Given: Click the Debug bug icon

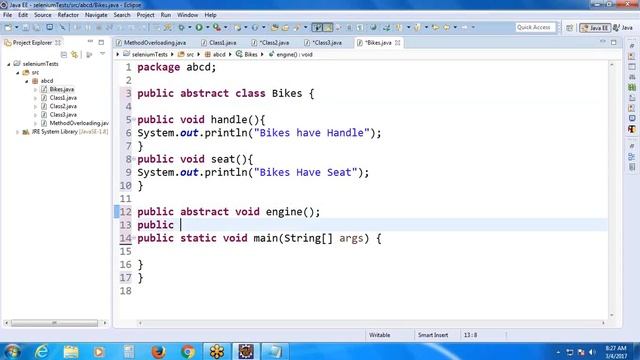Looking at the screenshot, I should 182,27.
